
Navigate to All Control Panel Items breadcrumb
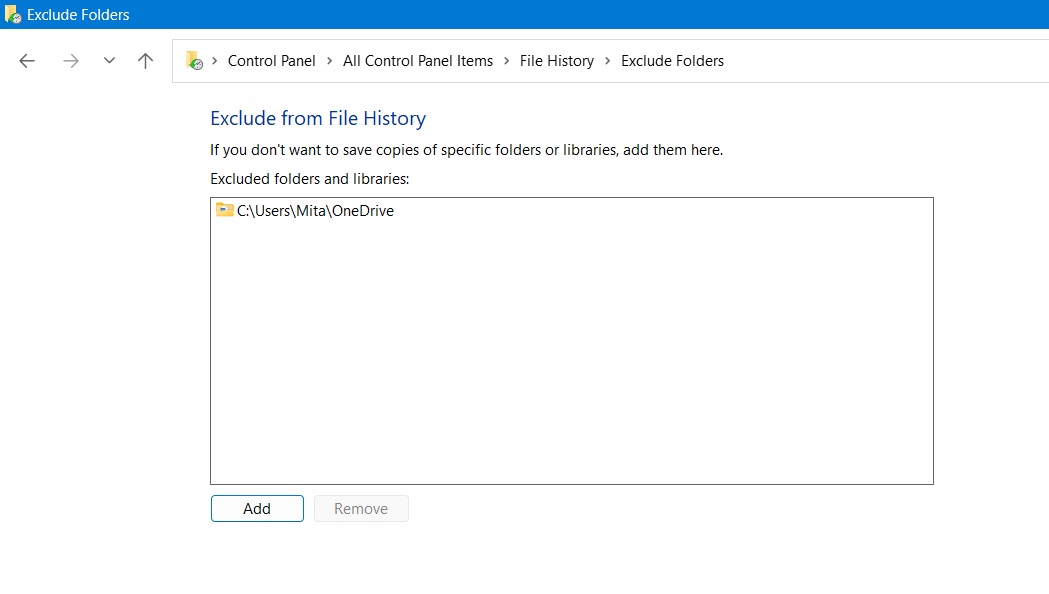point(417,60)
